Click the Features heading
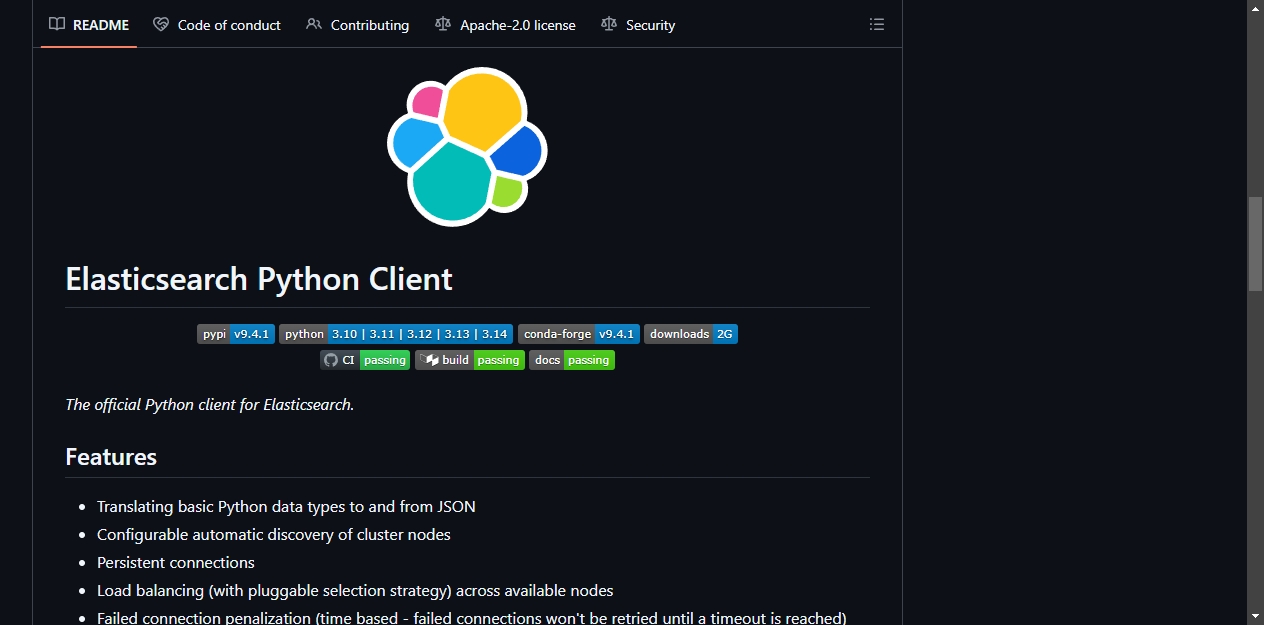 point(111,457)
